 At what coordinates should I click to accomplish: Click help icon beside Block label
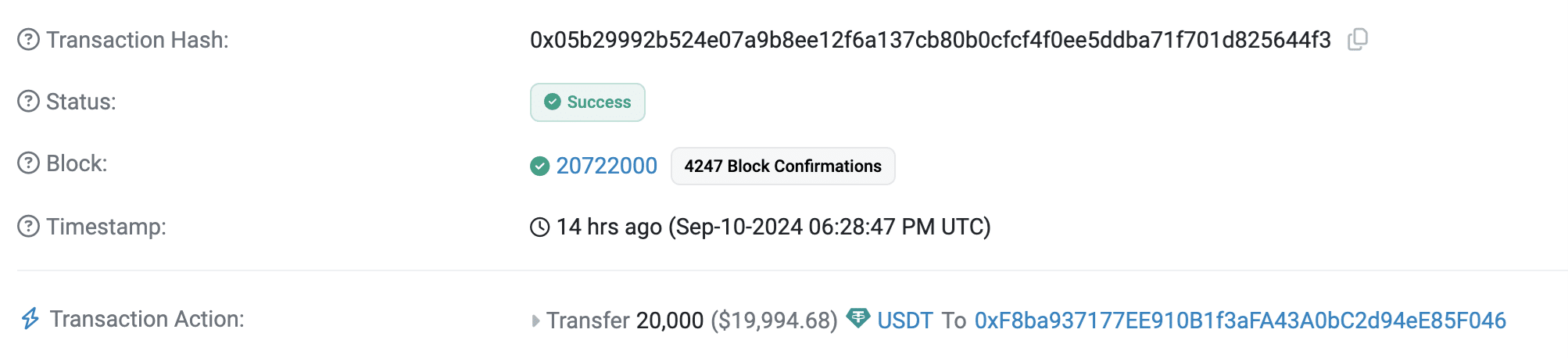[28, 163]
